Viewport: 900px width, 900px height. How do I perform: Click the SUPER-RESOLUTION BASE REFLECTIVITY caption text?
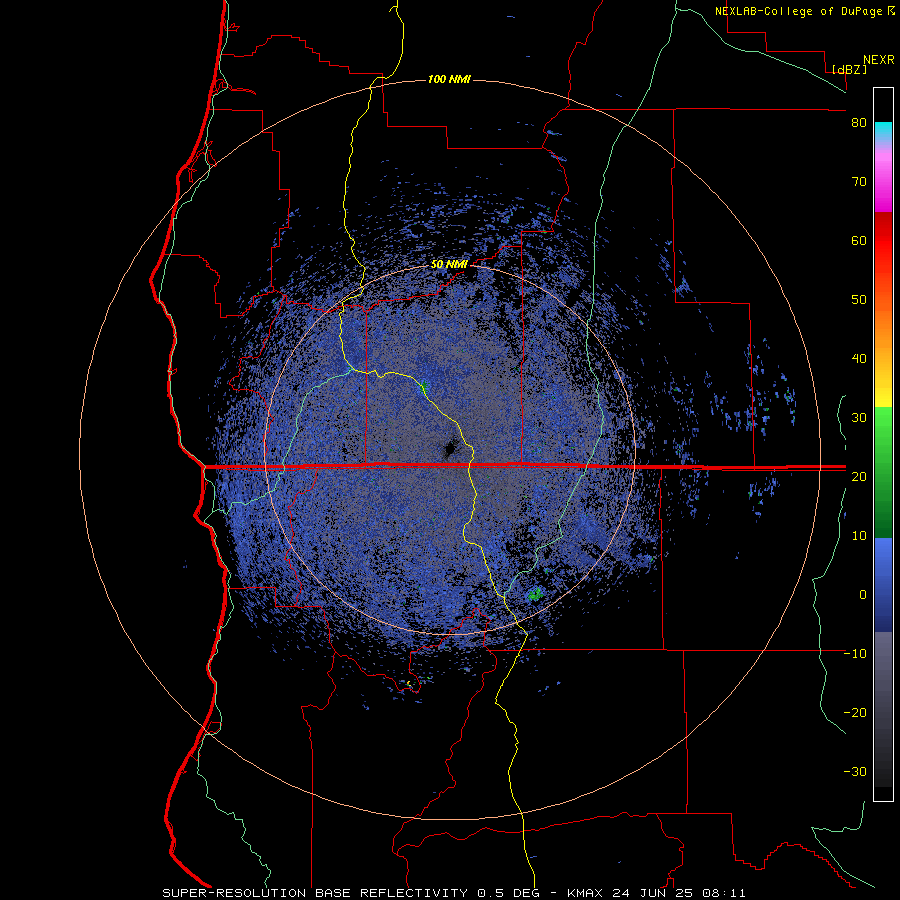click(x=315, y=893)
